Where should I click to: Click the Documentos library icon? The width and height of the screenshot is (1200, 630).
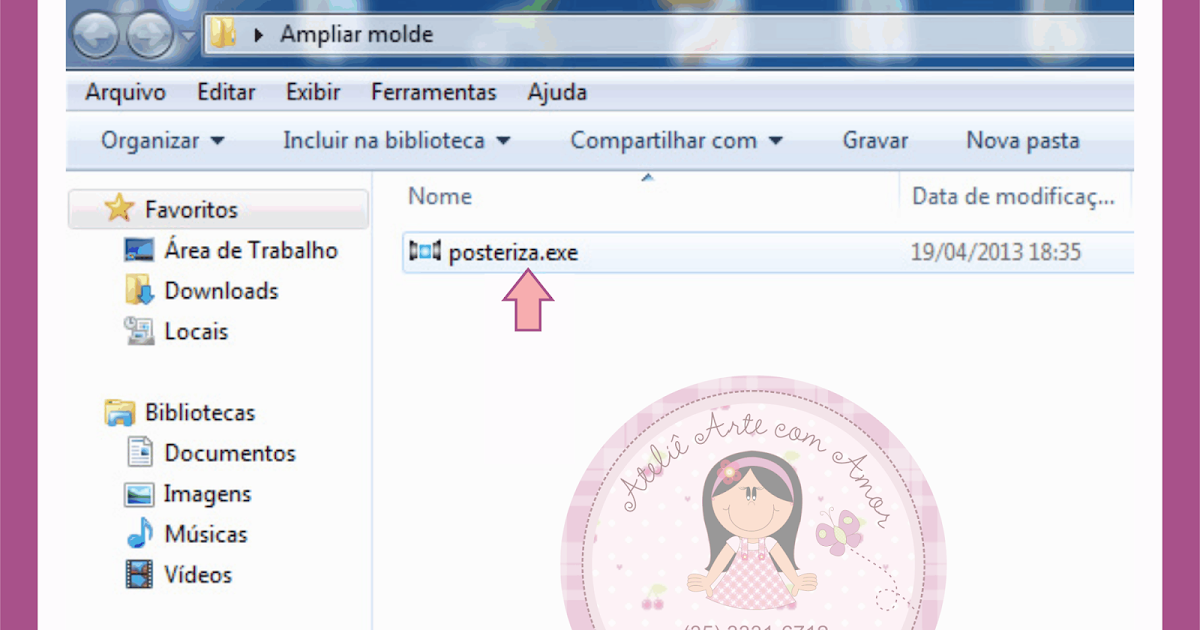[x=139, y=452]
